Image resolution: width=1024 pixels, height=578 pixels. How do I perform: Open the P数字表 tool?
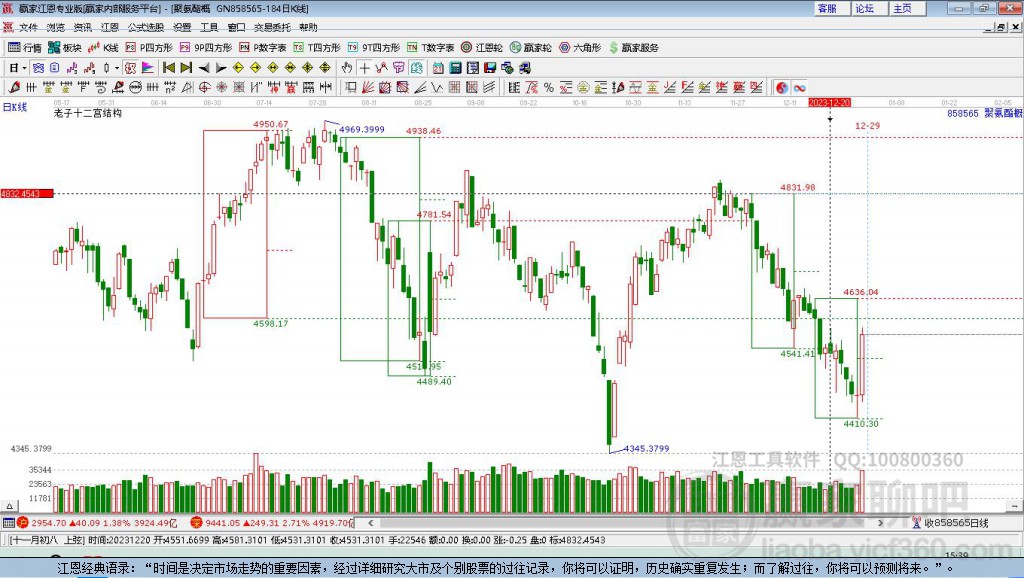(x=263, y=48)
